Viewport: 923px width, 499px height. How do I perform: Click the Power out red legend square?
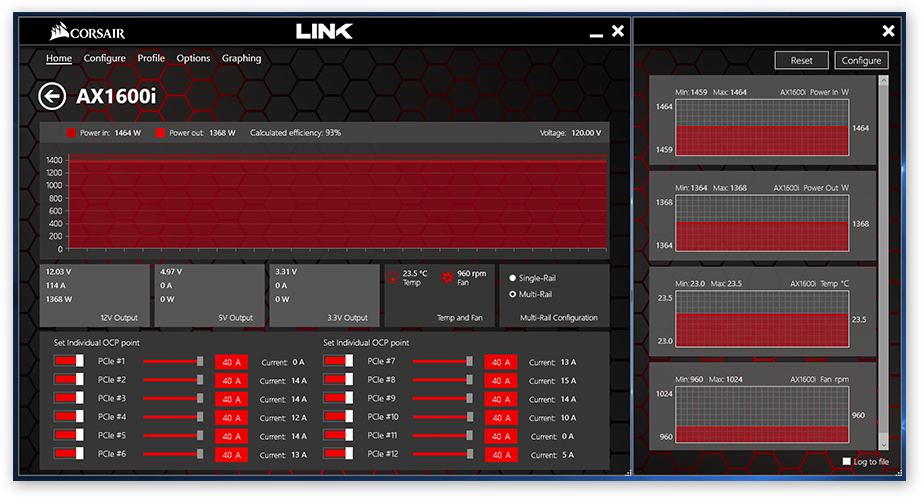(160, 133)
